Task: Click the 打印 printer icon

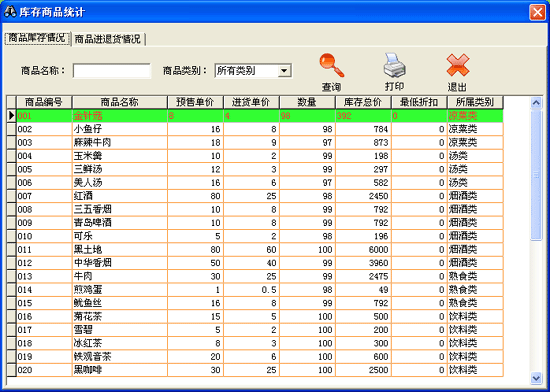Action: (394, 65)
